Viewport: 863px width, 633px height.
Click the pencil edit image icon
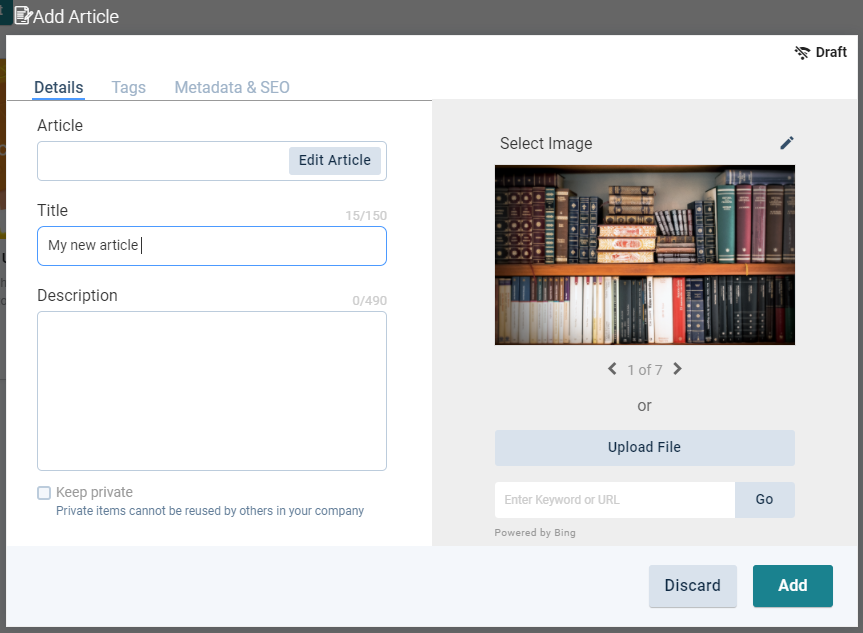pos(787,143)
